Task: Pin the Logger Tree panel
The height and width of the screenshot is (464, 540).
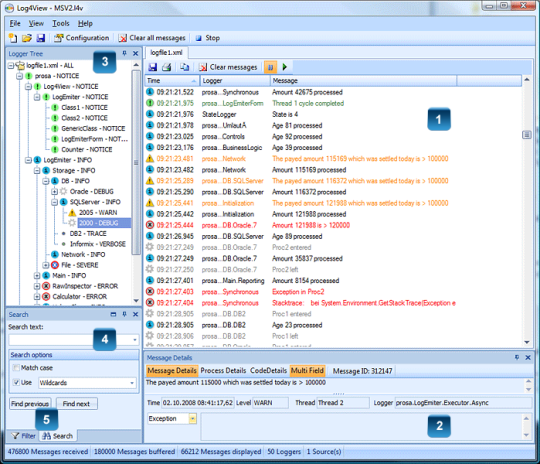Action: 124,53
